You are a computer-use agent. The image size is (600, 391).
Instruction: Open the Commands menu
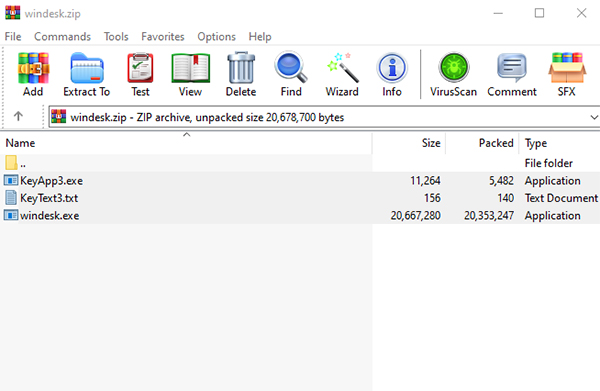62,37
